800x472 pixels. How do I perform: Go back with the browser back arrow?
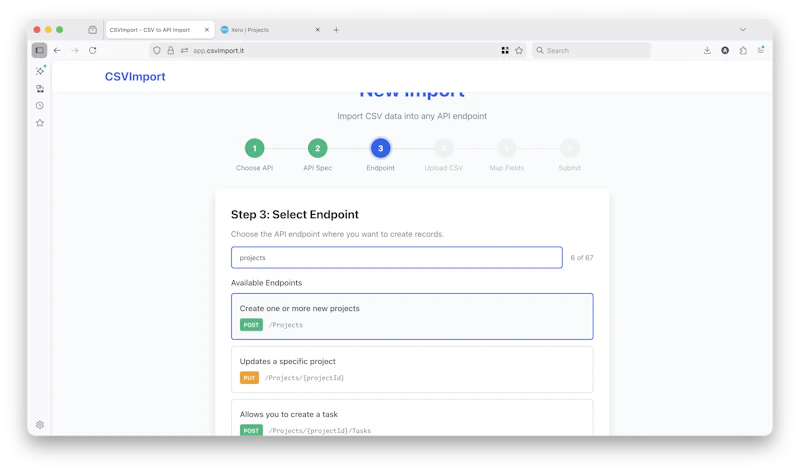point(57,51)
